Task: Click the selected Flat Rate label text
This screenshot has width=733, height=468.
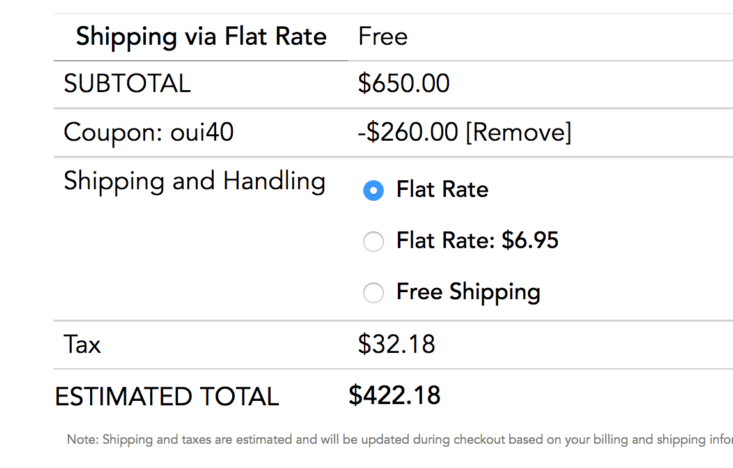Action: click(442, 189)
